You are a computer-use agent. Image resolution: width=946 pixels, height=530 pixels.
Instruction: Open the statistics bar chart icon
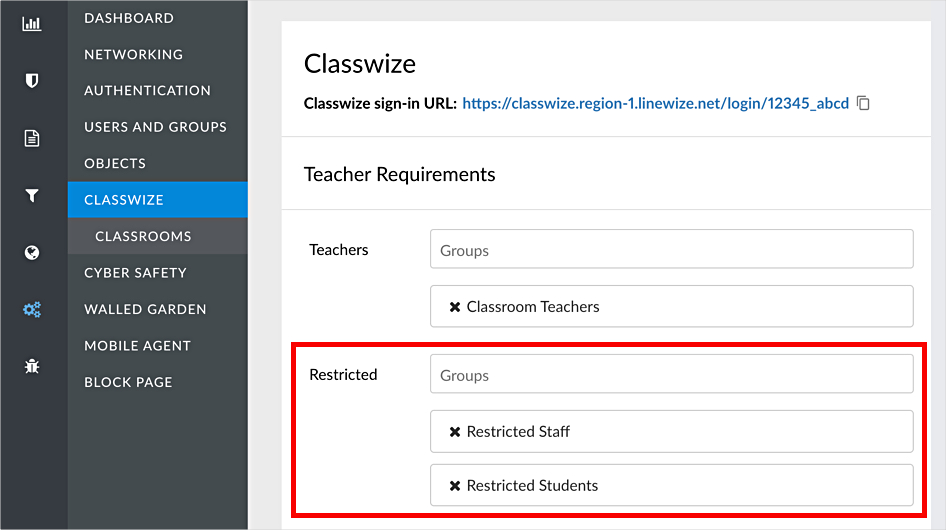(32, 24)
